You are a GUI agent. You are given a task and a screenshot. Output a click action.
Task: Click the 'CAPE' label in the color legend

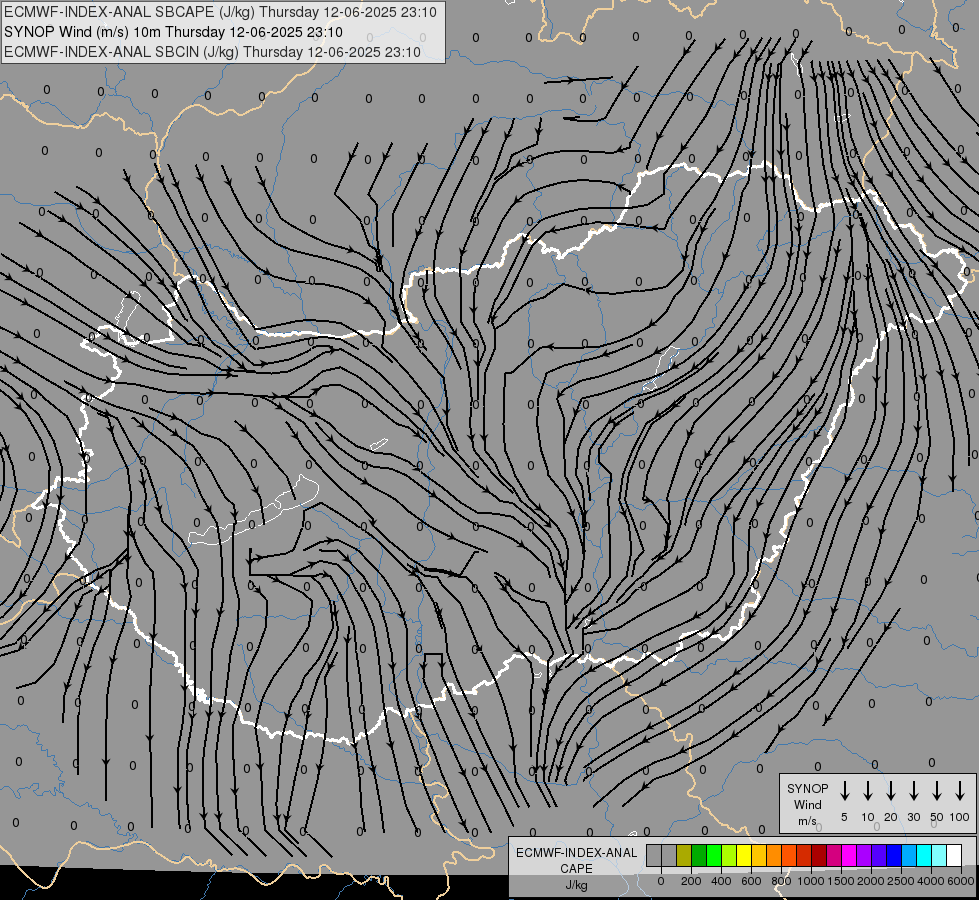[576, 869]
